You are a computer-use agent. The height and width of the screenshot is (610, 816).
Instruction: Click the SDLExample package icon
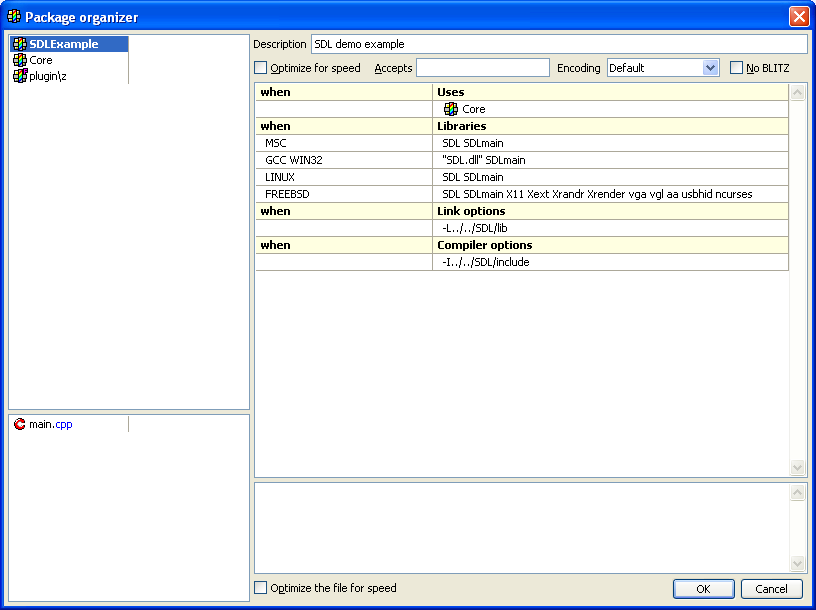20,44
